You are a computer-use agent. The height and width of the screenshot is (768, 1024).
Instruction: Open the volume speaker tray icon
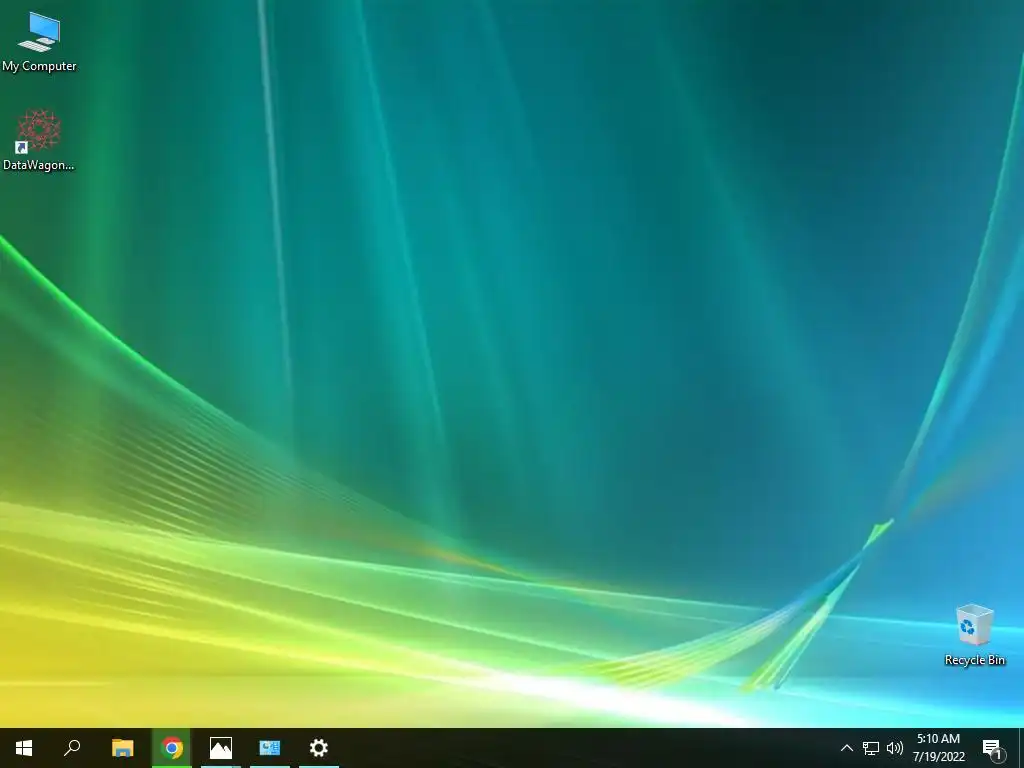tap(895, 748)
